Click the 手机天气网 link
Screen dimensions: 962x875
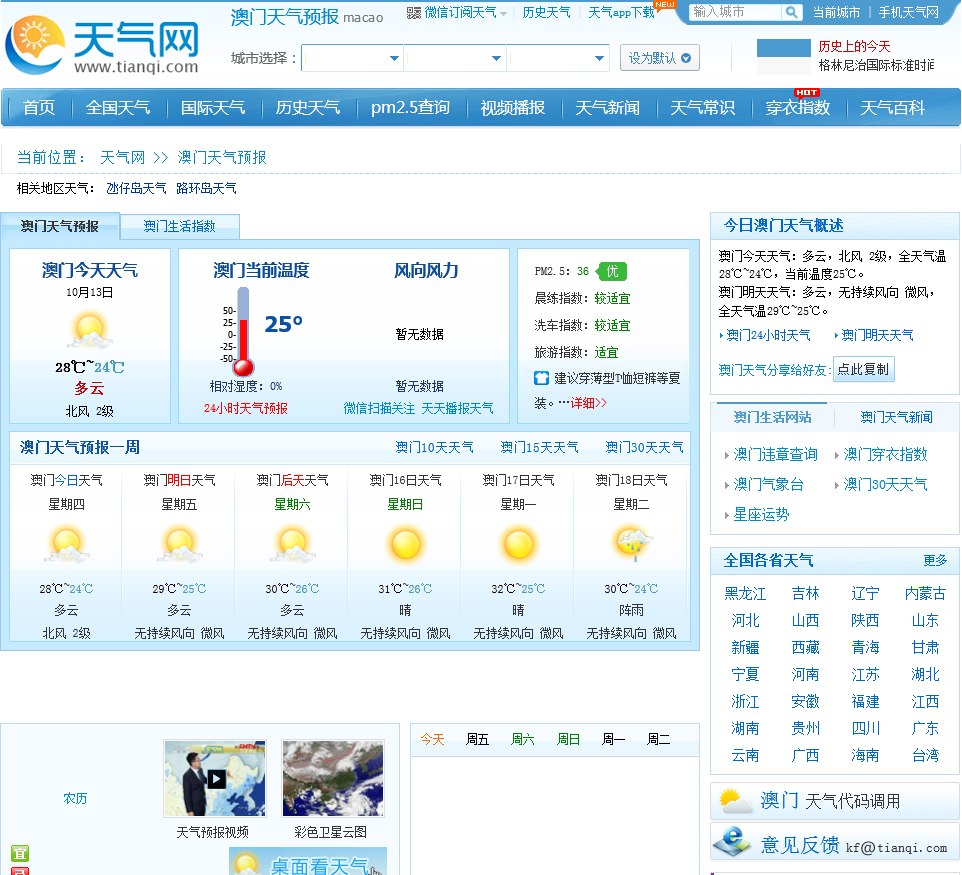[909, 12]
